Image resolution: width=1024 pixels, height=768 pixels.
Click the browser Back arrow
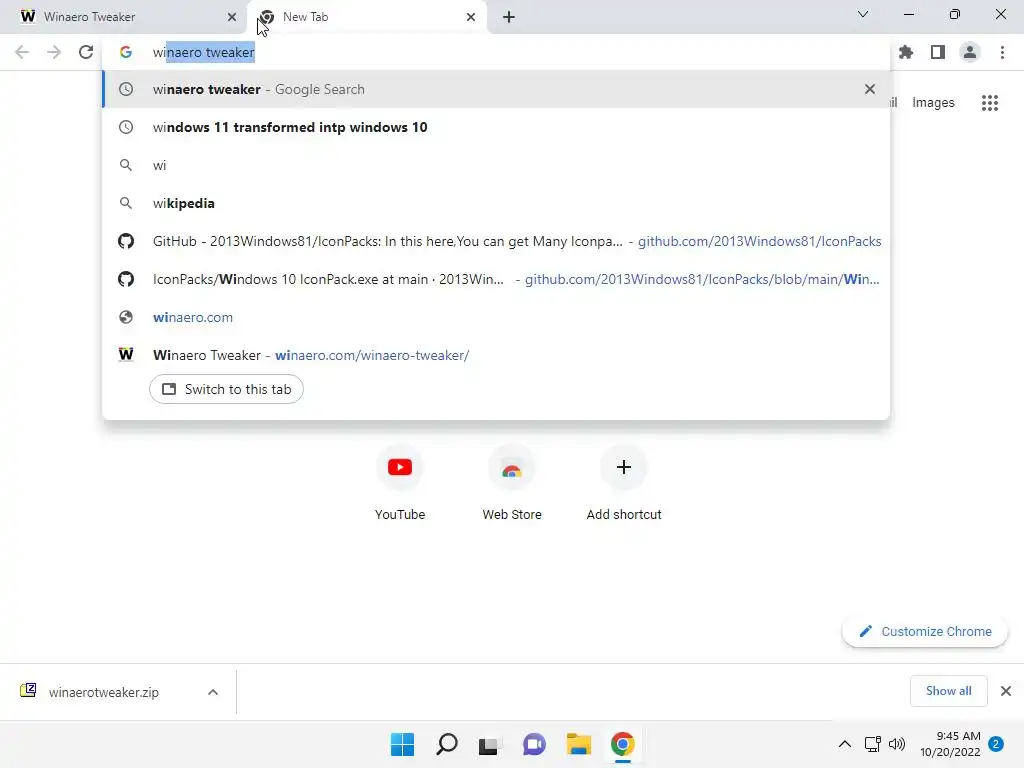coord(22,52)
